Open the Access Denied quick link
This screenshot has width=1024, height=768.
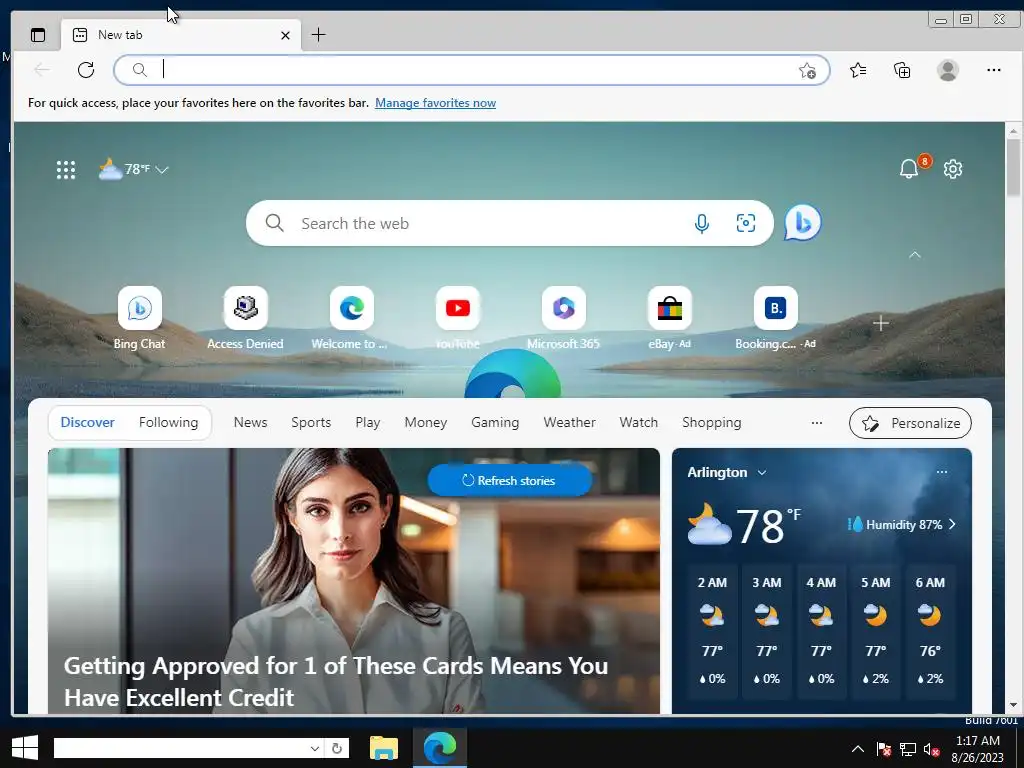click(246, 319)
